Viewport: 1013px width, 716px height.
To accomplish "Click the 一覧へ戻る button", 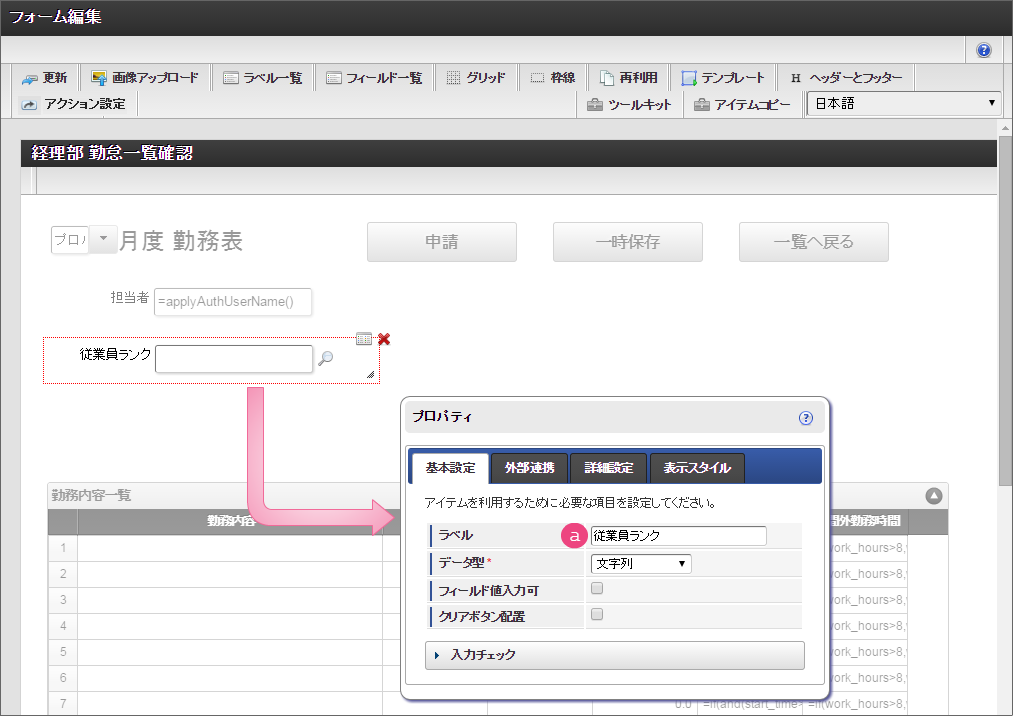I will click(813, 242).
